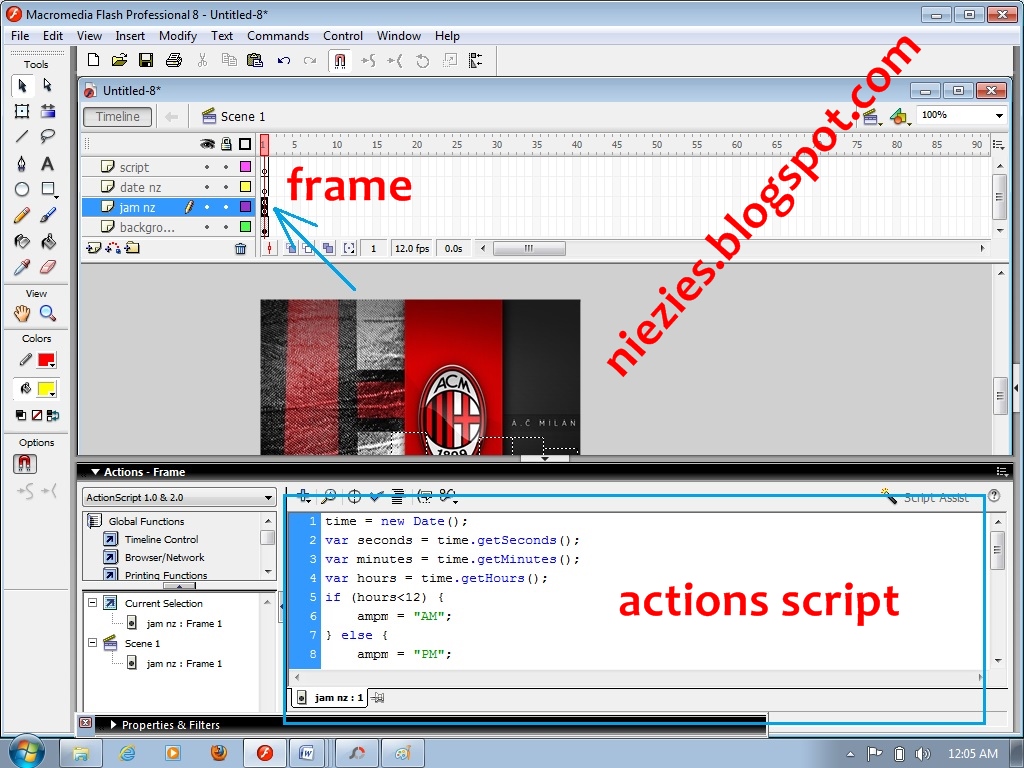This screenshot has width=1024, height=768.
Task: Click the Open file toolbar icon
Action: click(119, 60)
